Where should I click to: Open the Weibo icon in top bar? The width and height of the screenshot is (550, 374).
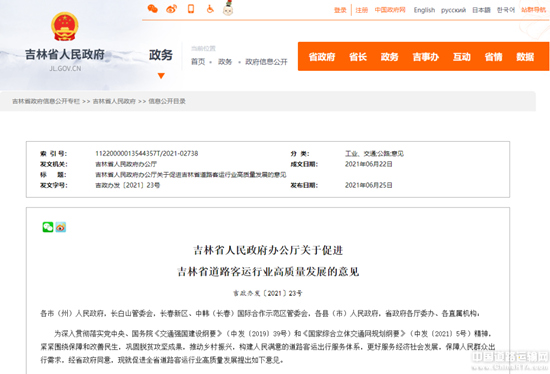[x=172, y=9]
